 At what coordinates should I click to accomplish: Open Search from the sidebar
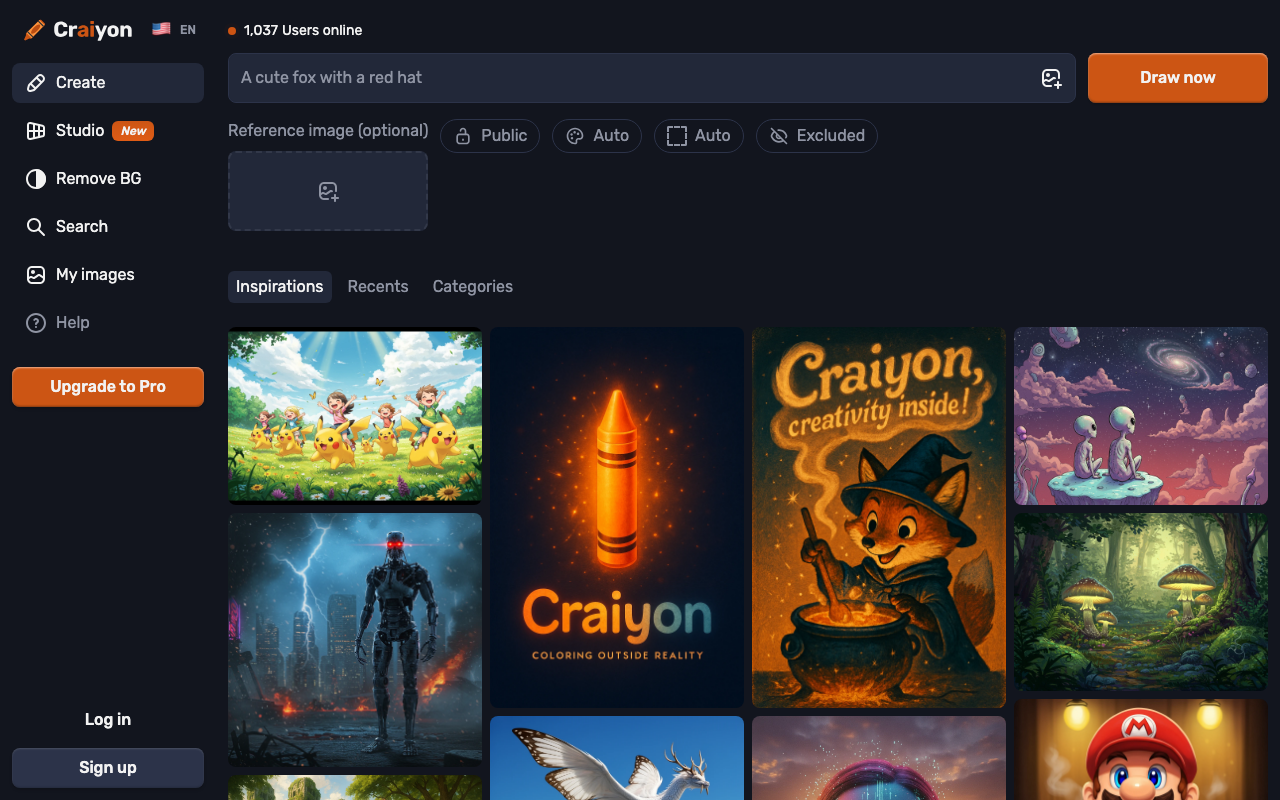(x=108, y=227)
